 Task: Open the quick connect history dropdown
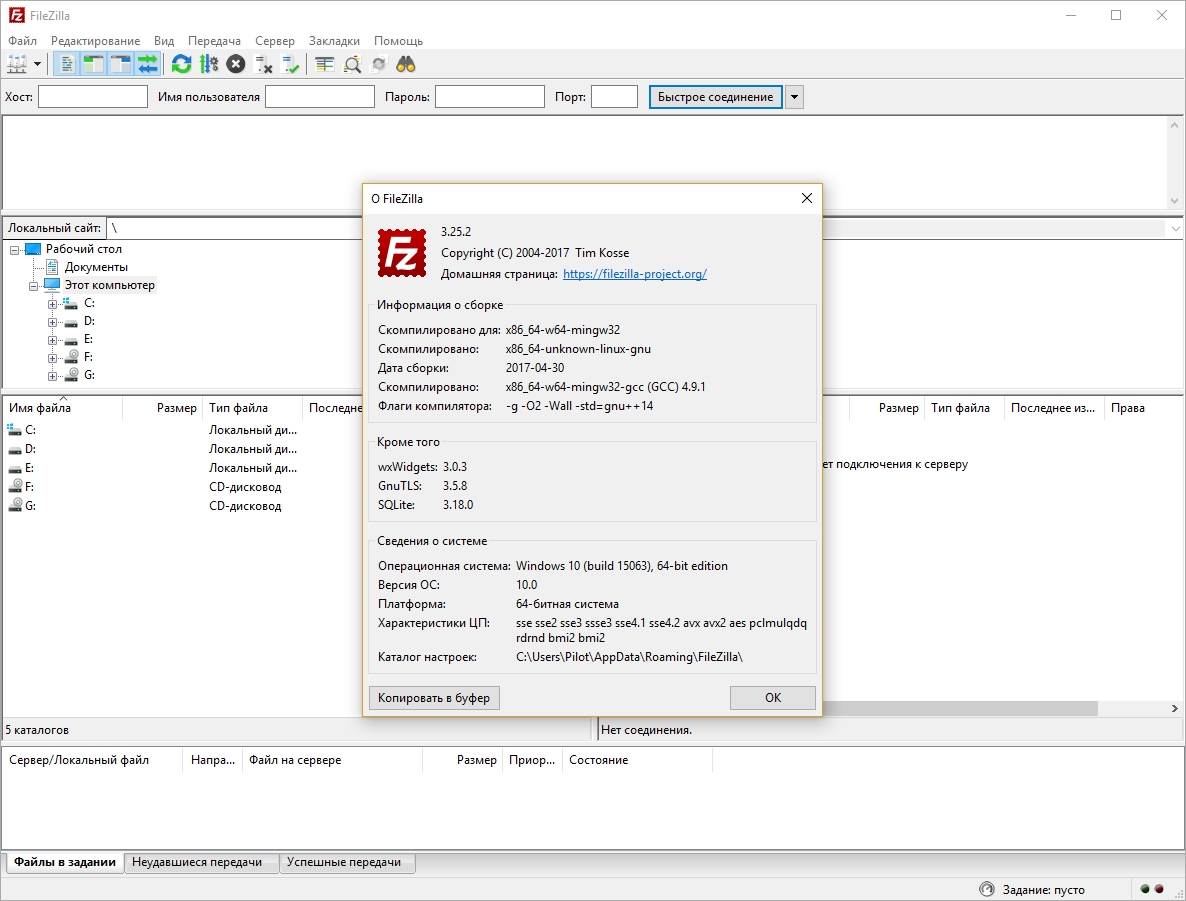(794, 97)
